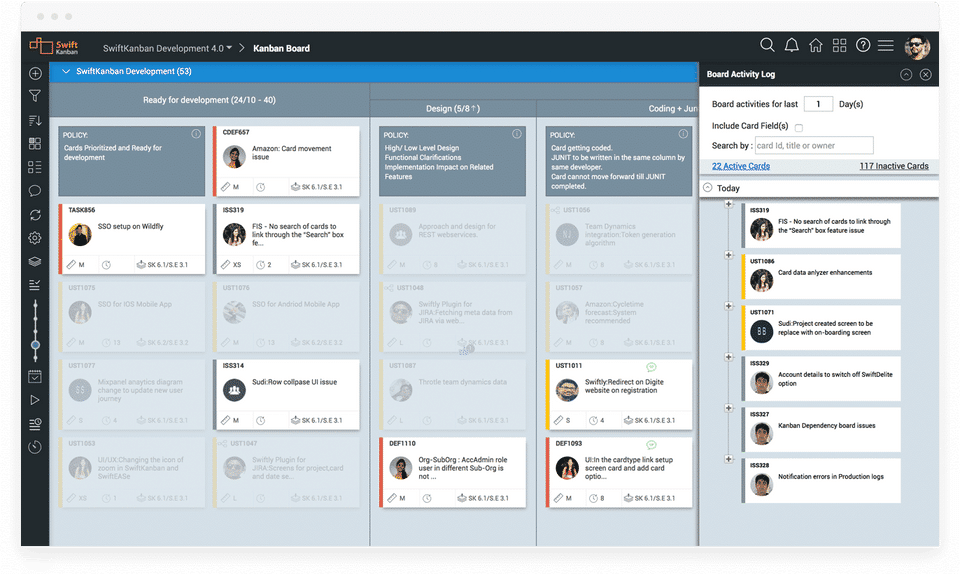Open Sudi:Row collpase UI issue card
This screenshot has height=574, width=960.
pyautogui.click(x=286, y=394)
